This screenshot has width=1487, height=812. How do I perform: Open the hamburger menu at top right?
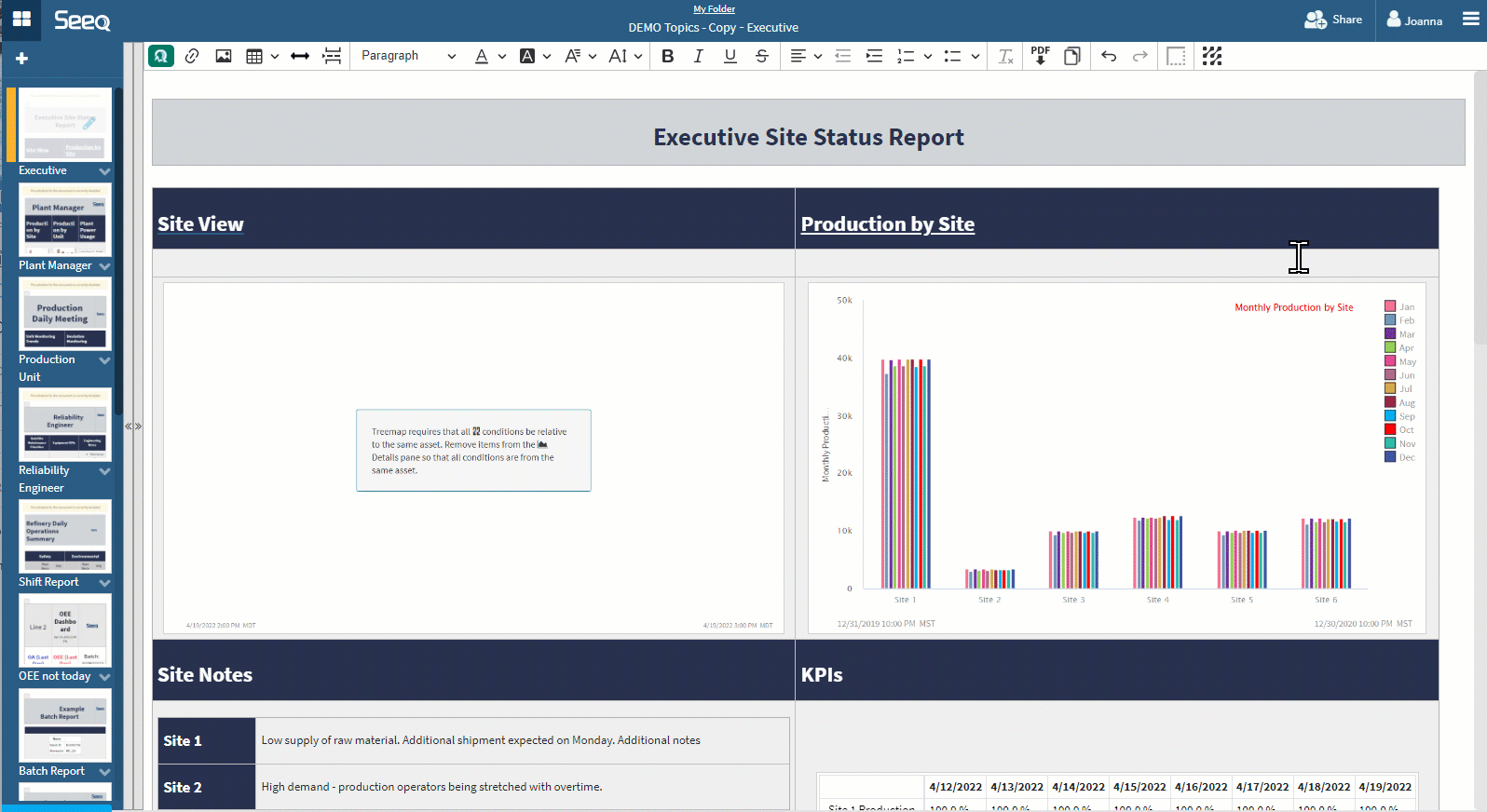[x=1471, y=20]
